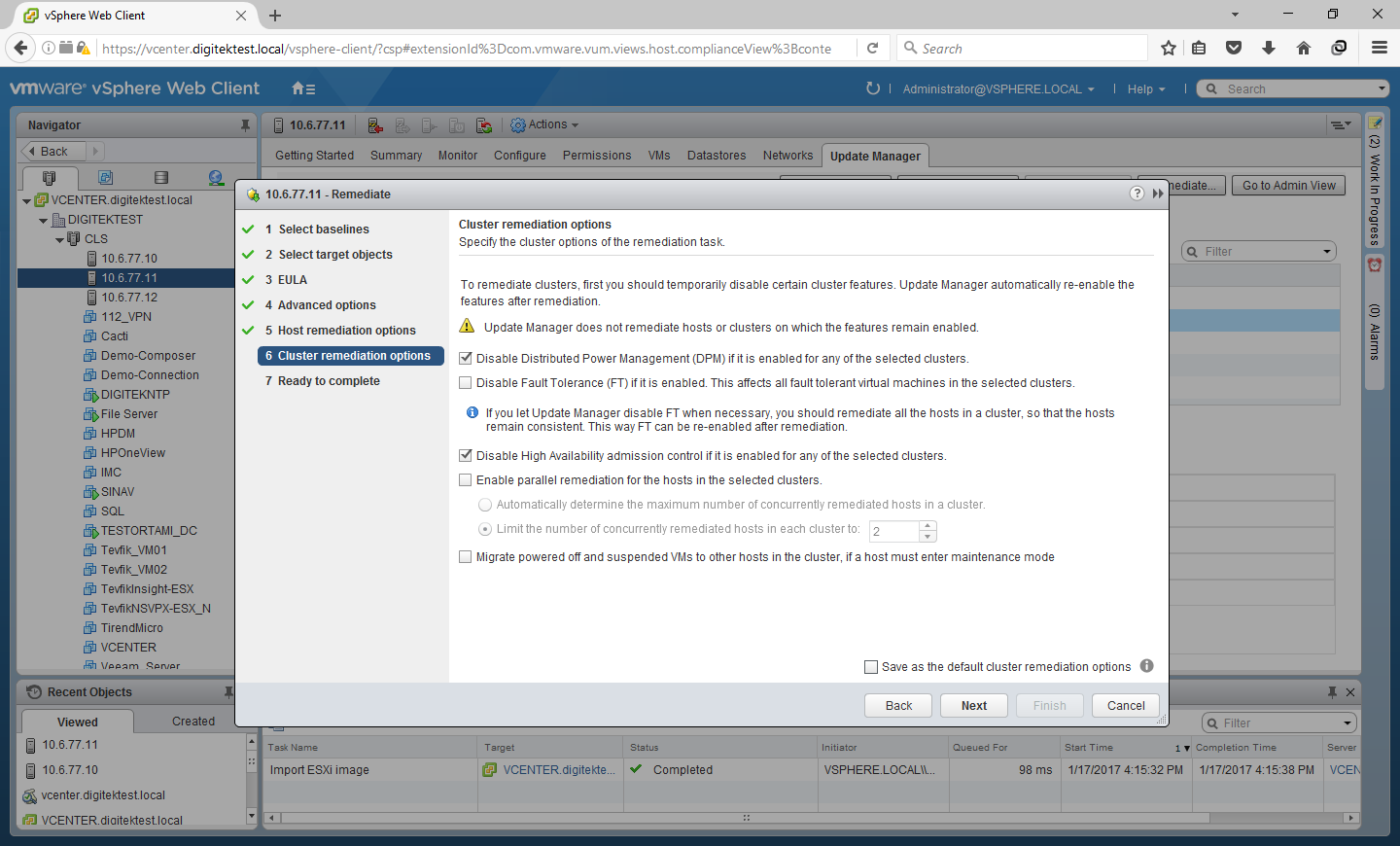Click the Next button in the wizard
The width and height of the screenshot is (1400, 846).
coord(974,705)
